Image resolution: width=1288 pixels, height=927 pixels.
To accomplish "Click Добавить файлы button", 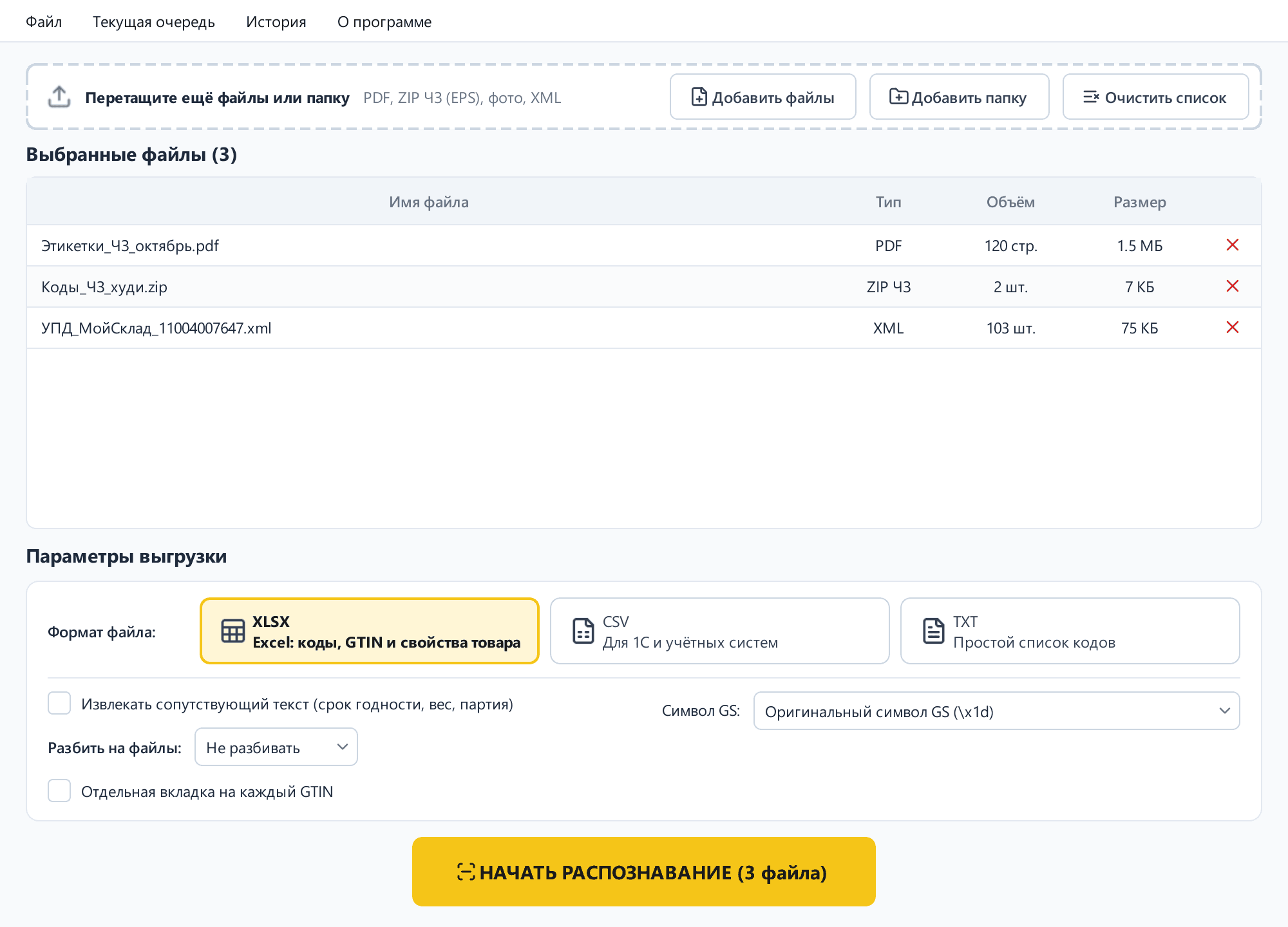I will [x=763, y=97].
